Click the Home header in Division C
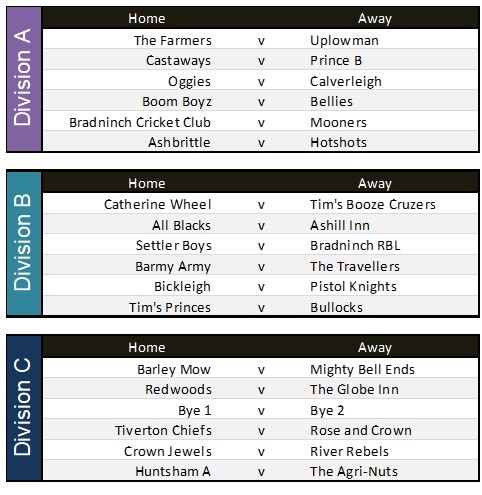Image resolution: width=482 pixels, height=495 pixels. click(x=147, y=347)
